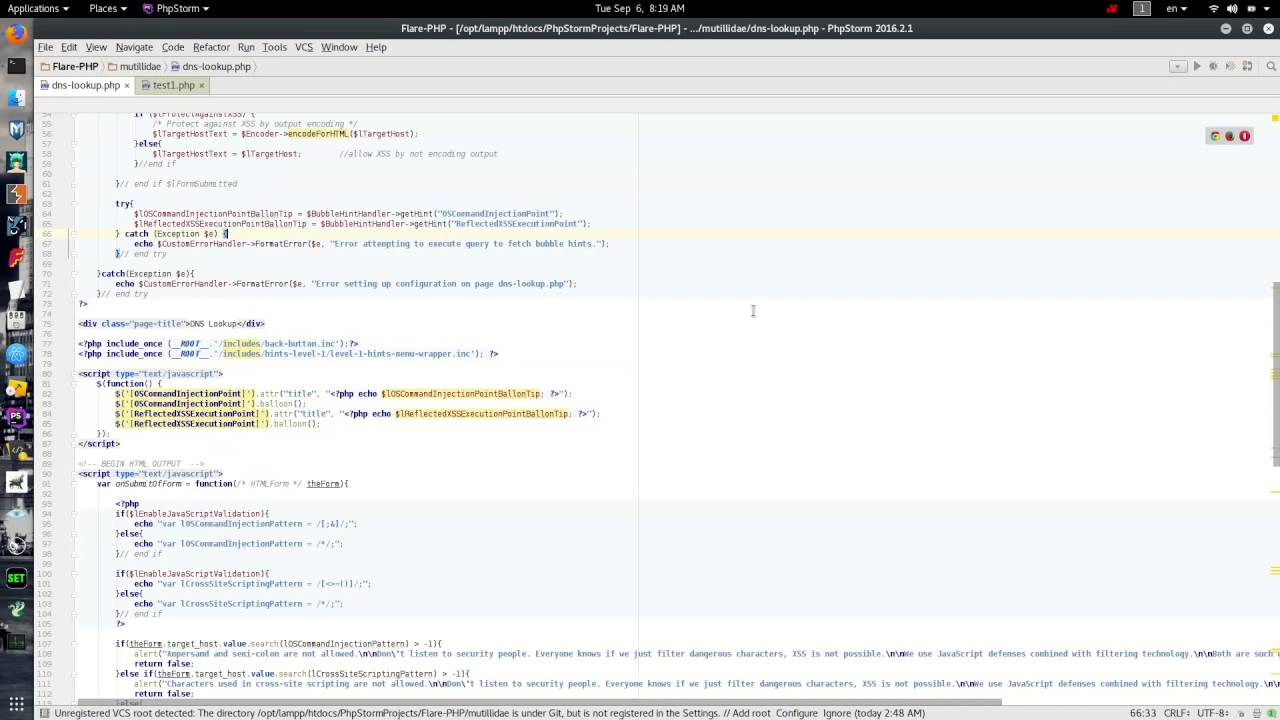Screen dimensions: 1280x720
Task: Click the red screen recorder tray icon
Action: [x=1112, y=8]
